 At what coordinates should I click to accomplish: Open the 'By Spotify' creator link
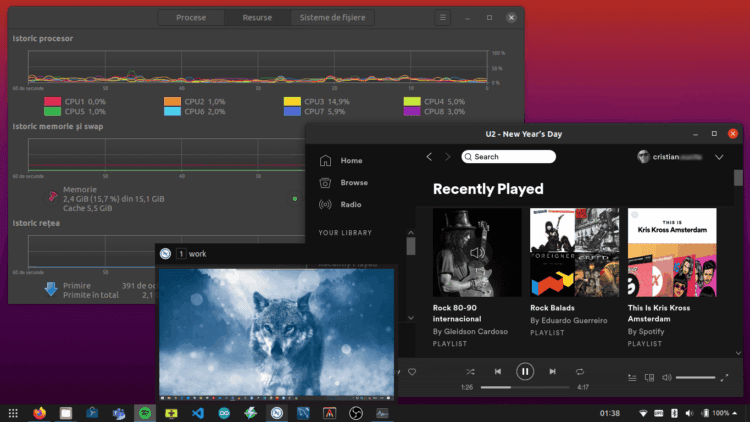click(x=646, y=332)
